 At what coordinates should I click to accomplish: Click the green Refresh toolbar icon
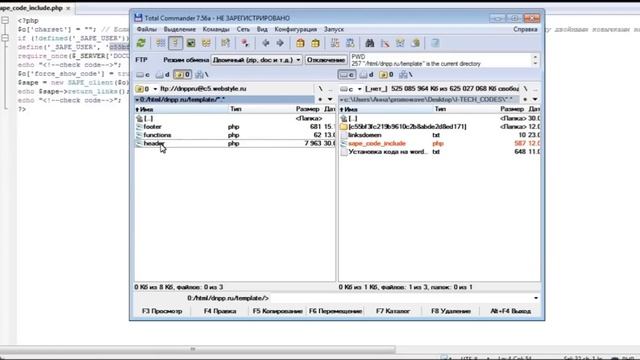coord(141,43)
